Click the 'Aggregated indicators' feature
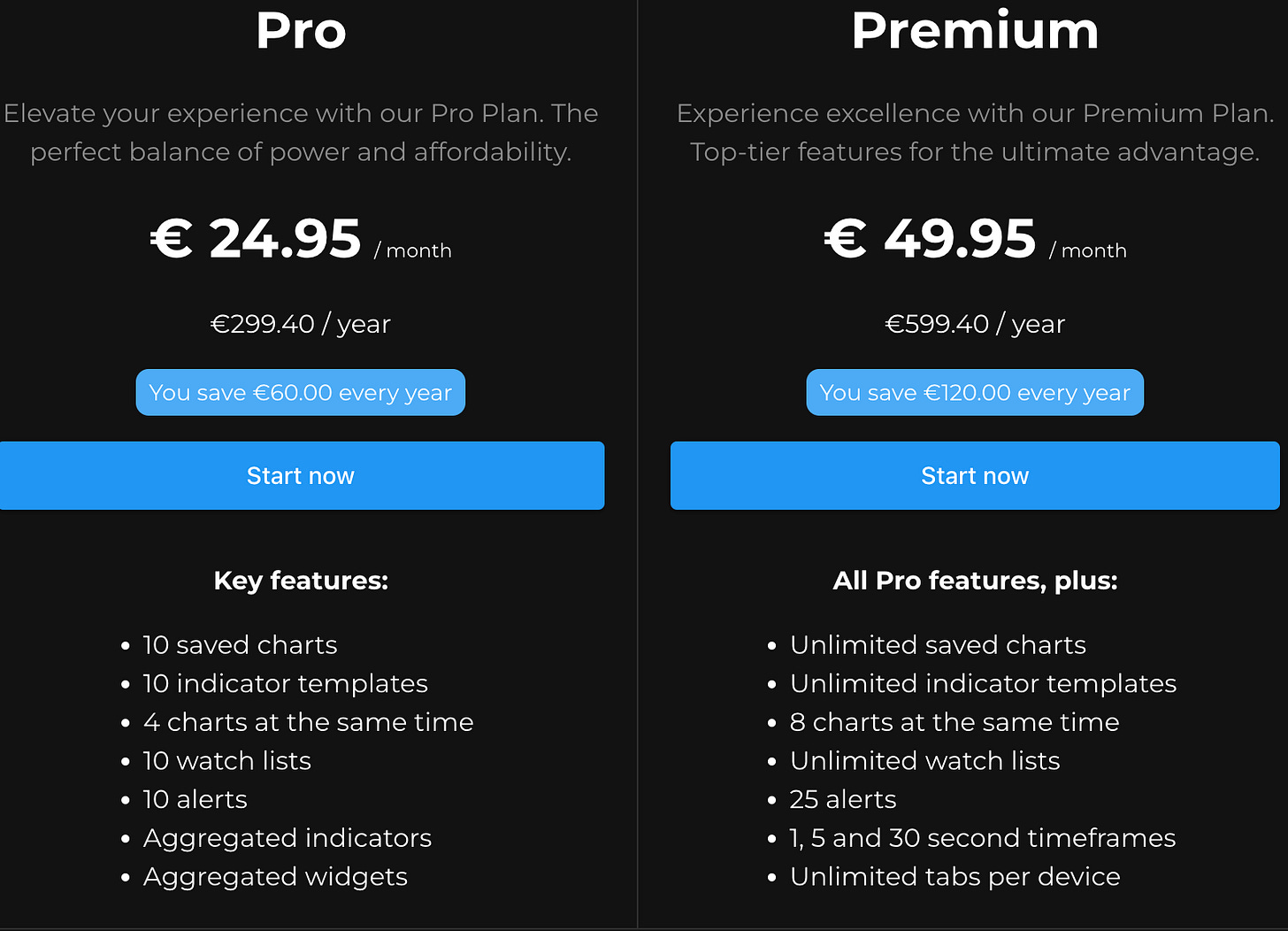Viewport: 1288px width, 931px height. (287, 838)
